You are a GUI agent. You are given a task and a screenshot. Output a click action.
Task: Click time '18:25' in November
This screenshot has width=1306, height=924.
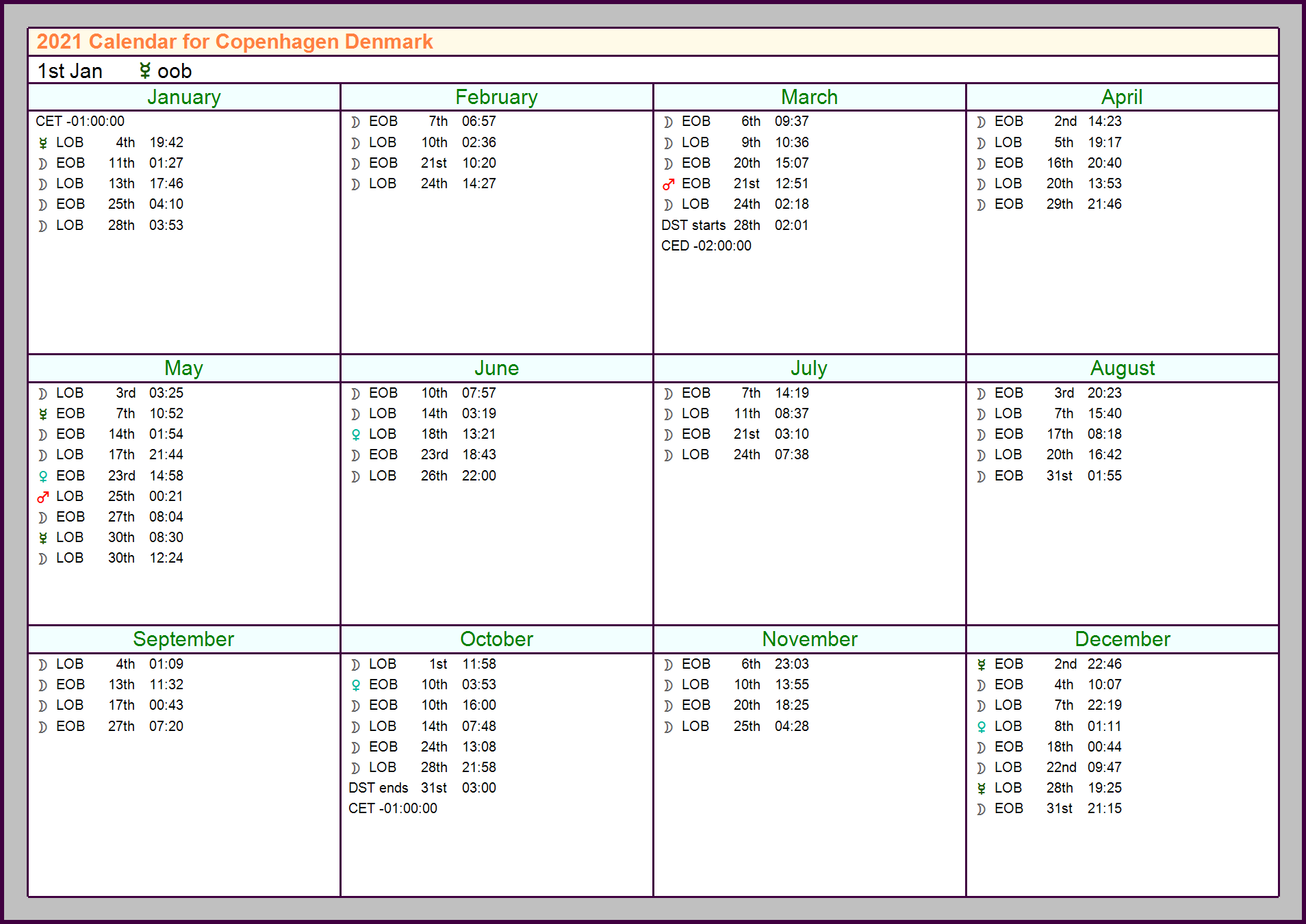(x=792, y=705)
